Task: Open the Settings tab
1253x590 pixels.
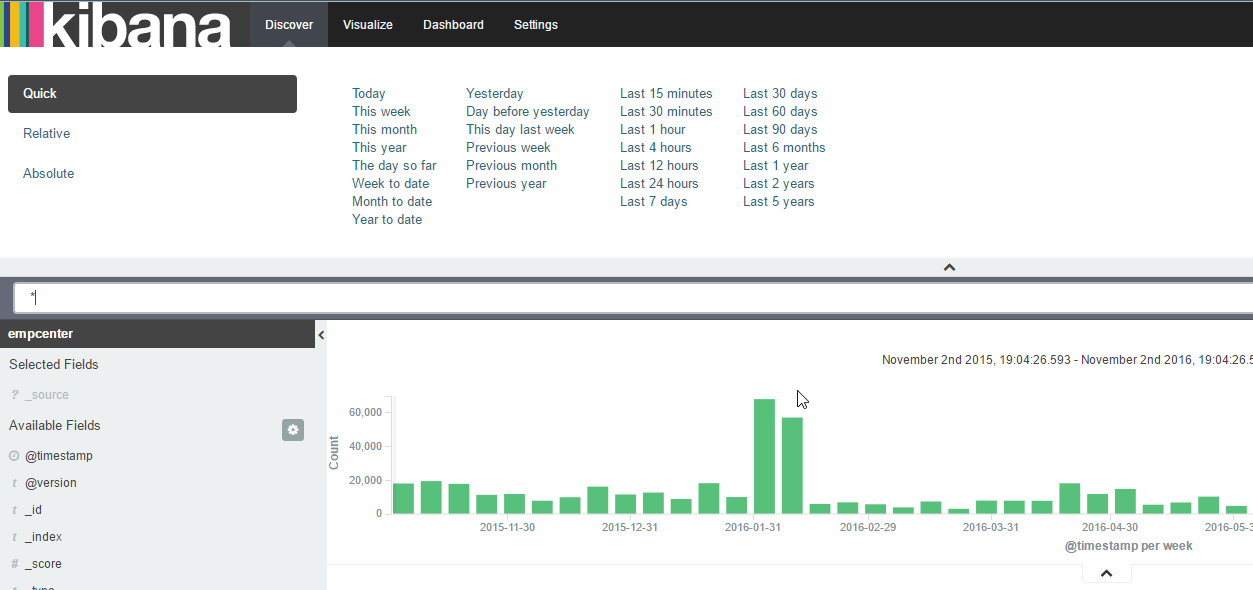Action: (x=536, y=24)
